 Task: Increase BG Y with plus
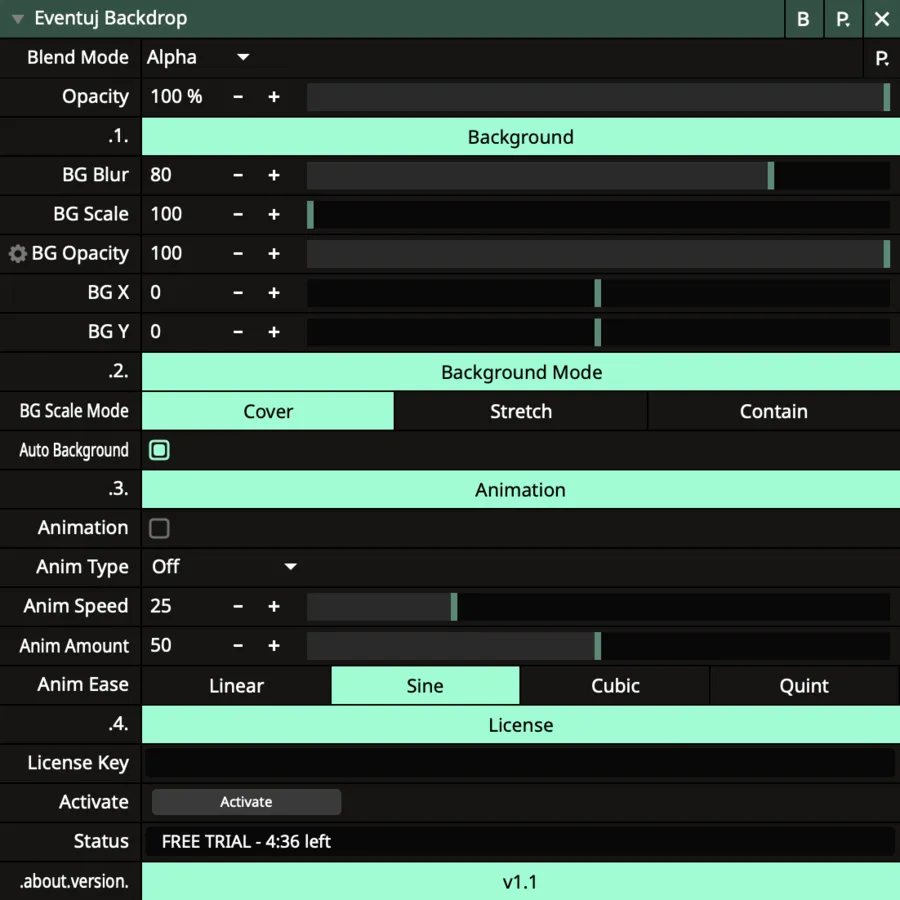pyautogui.click(x=274, y=332)
